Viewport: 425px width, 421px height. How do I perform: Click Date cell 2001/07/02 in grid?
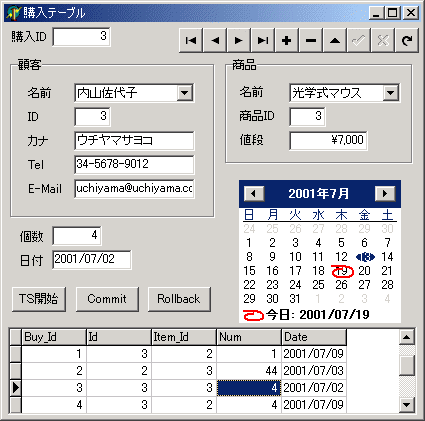click(x=314, y=388)
